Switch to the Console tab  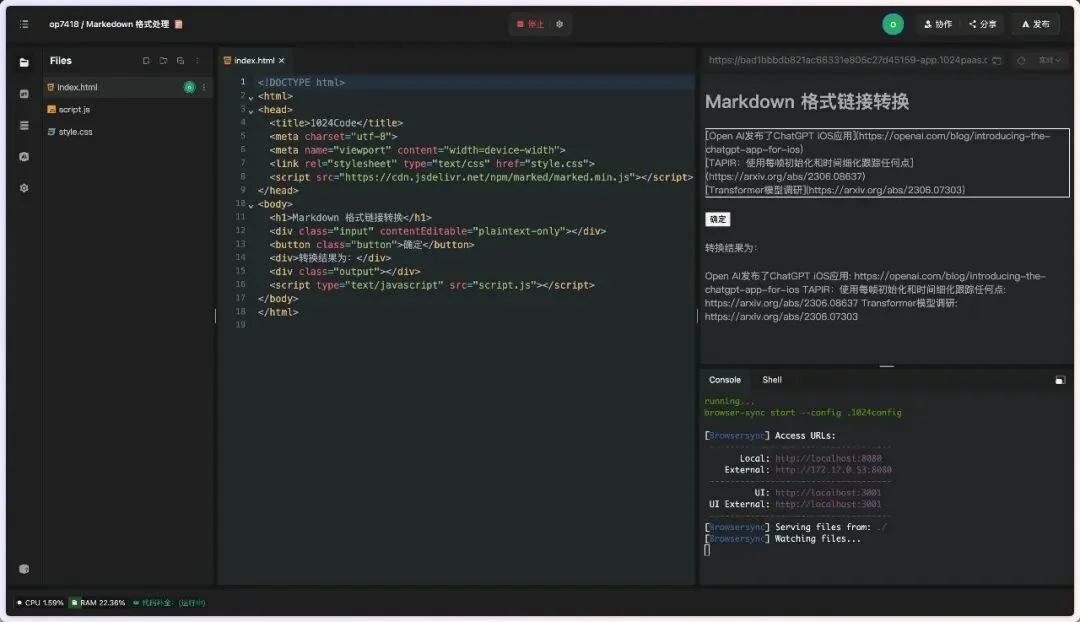pyautogui.click(x=725, y=380)
